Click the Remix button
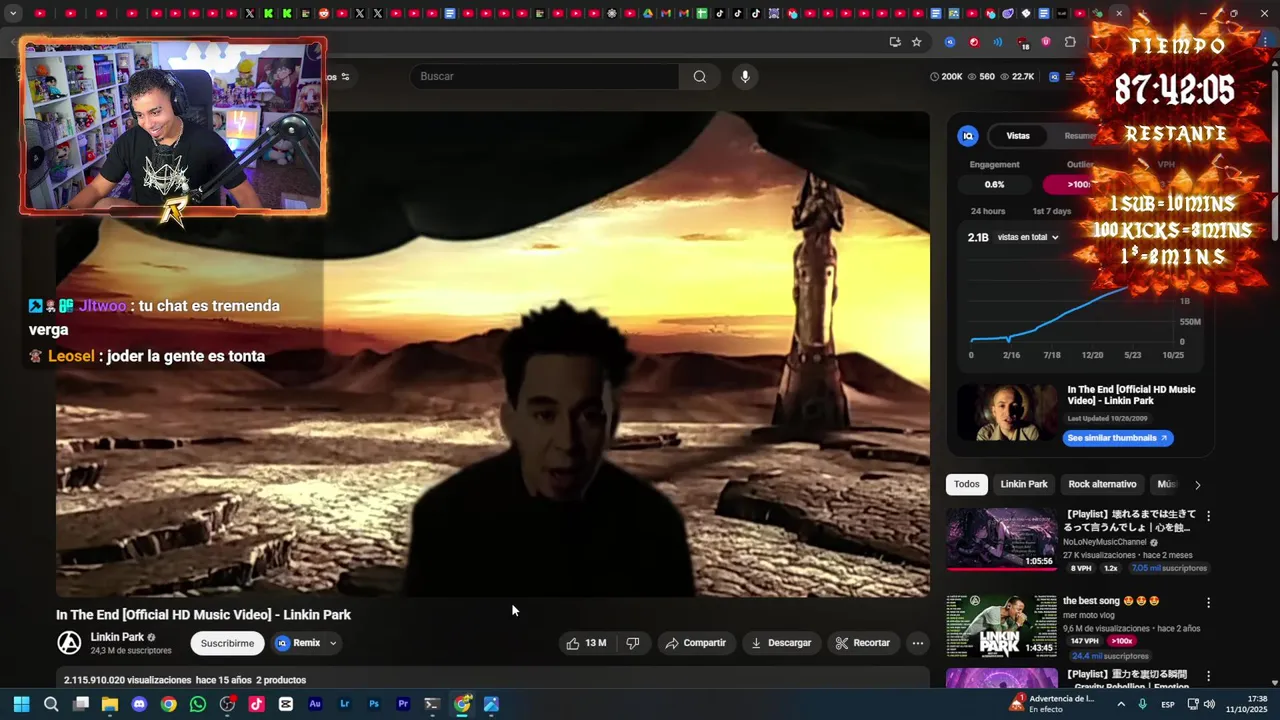Viewport: 1280px width, 720px height. tap(298, 643)
